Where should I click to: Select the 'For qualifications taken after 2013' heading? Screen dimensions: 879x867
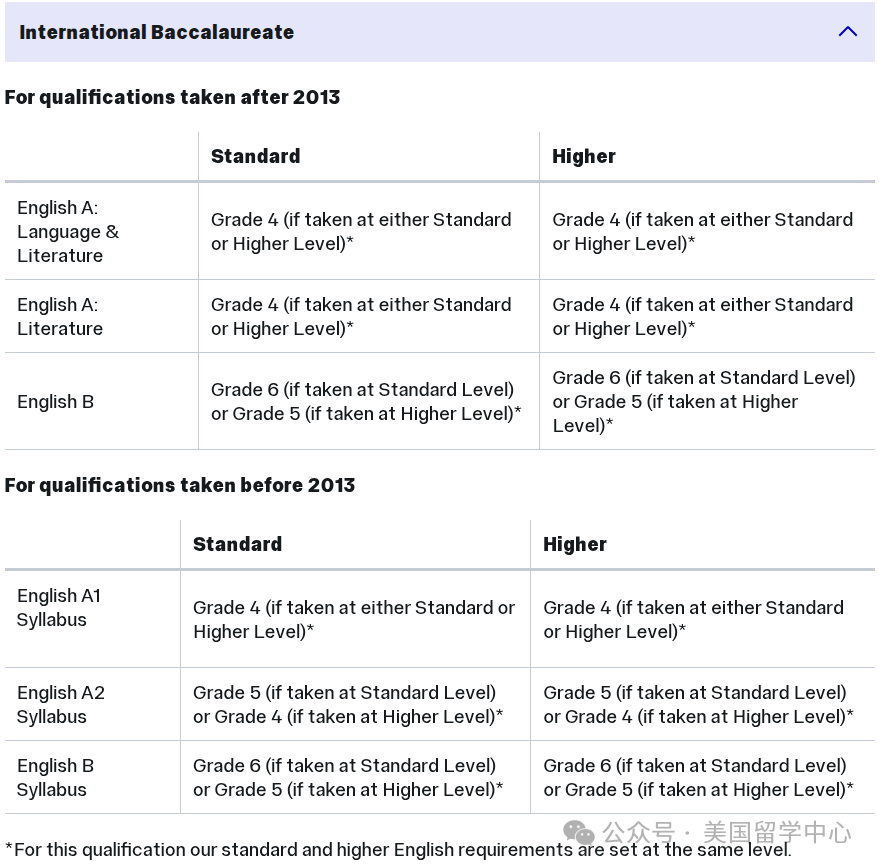click(x=172, y=97)
